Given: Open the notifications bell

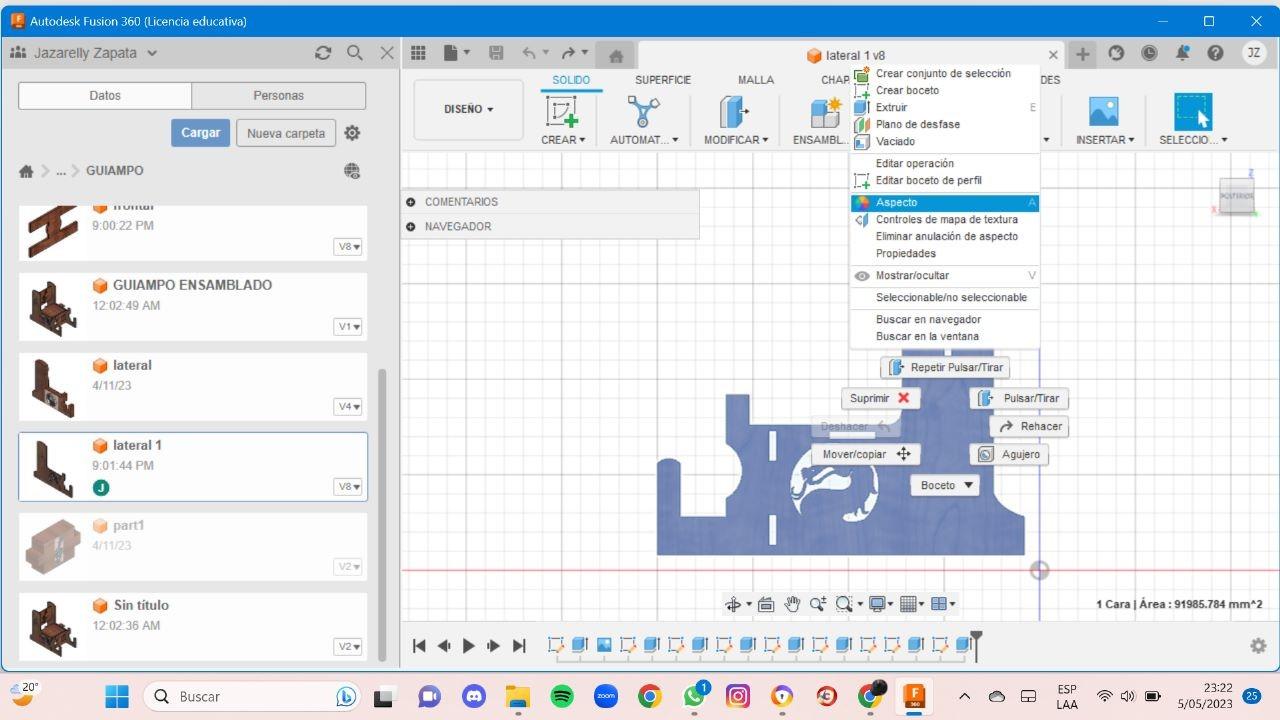Looking at the screenshot, I should (x=1183, y=54).
